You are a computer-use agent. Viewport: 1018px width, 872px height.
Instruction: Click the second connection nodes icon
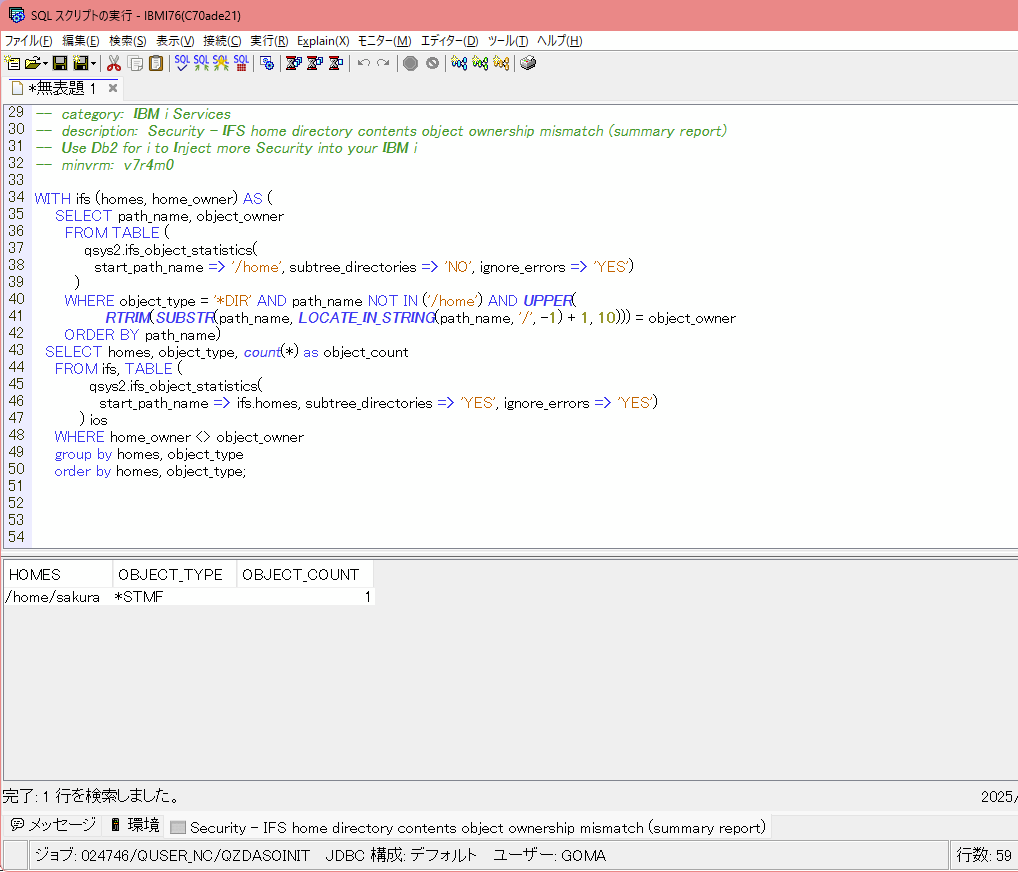coord(480,63)
